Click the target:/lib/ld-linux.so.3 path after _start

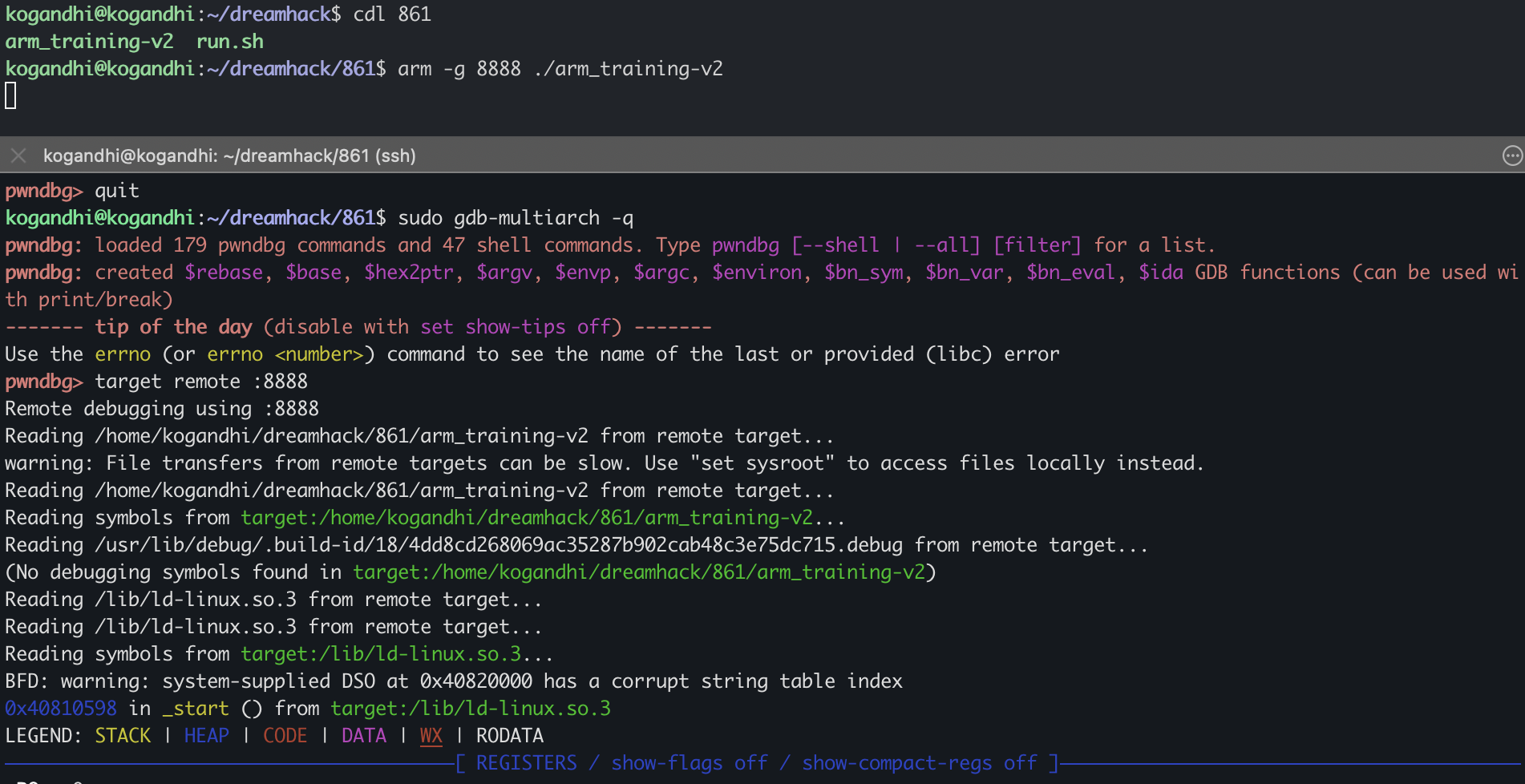click(x=471, y=709)
